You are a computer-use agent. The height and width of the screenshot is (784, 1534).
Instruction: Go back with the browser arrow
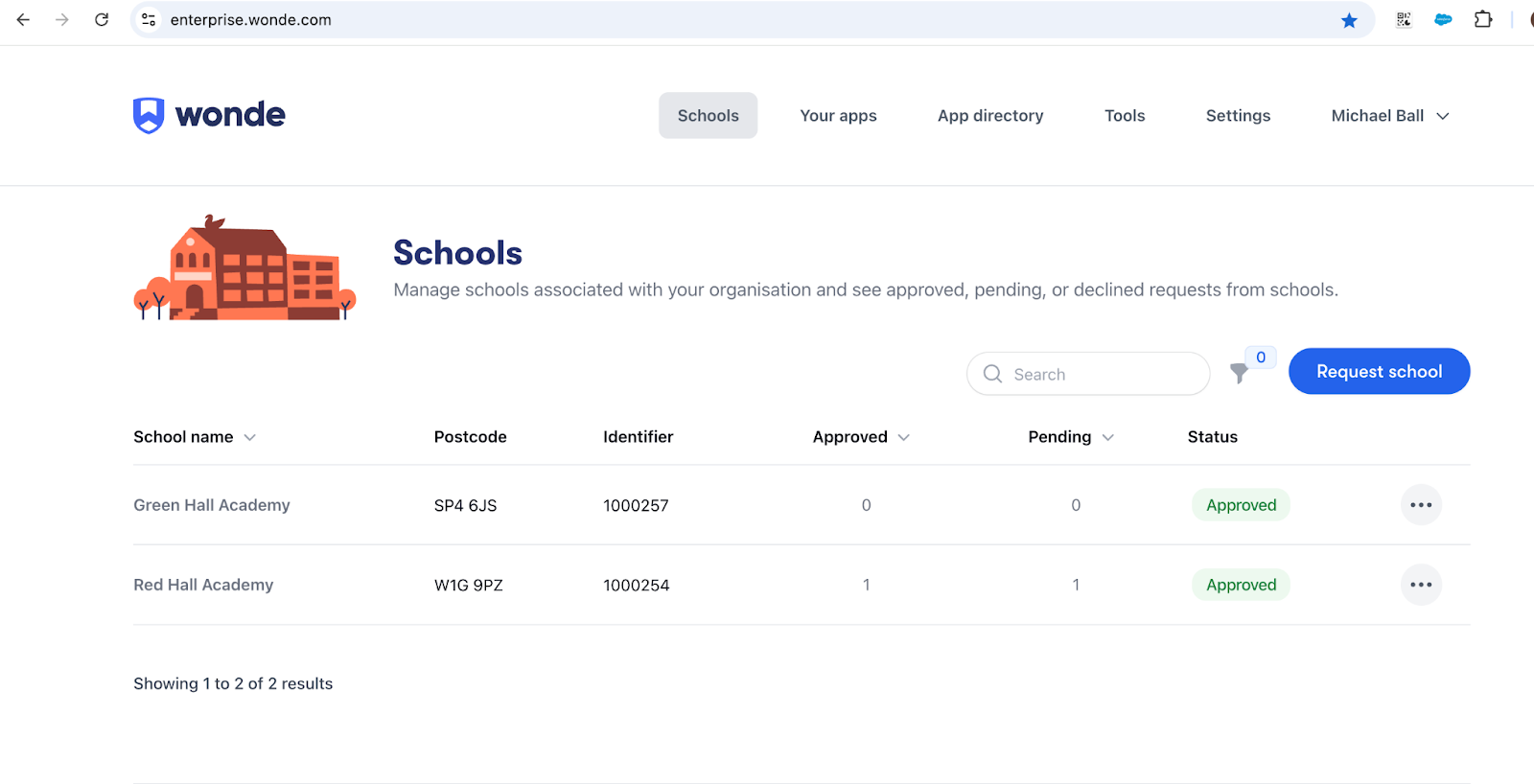pos(24,20)
